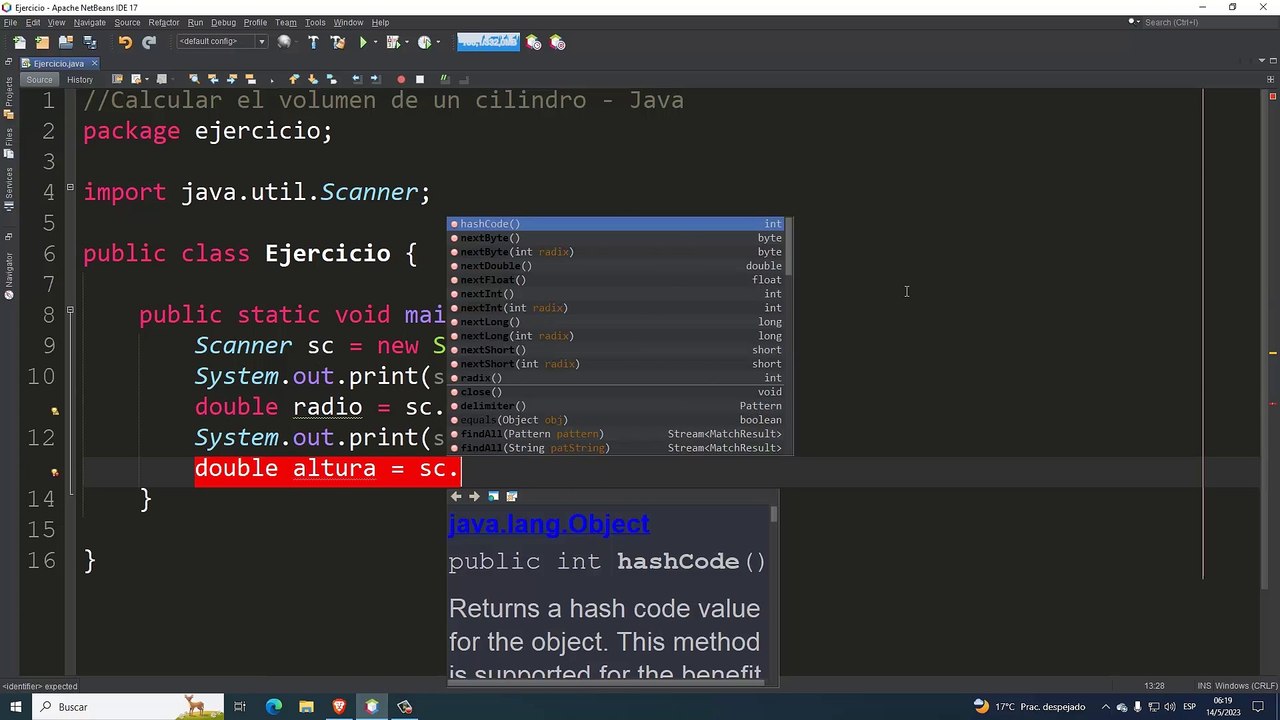
Task: Click the Open Project icon
Action: (x=66, y=42)
